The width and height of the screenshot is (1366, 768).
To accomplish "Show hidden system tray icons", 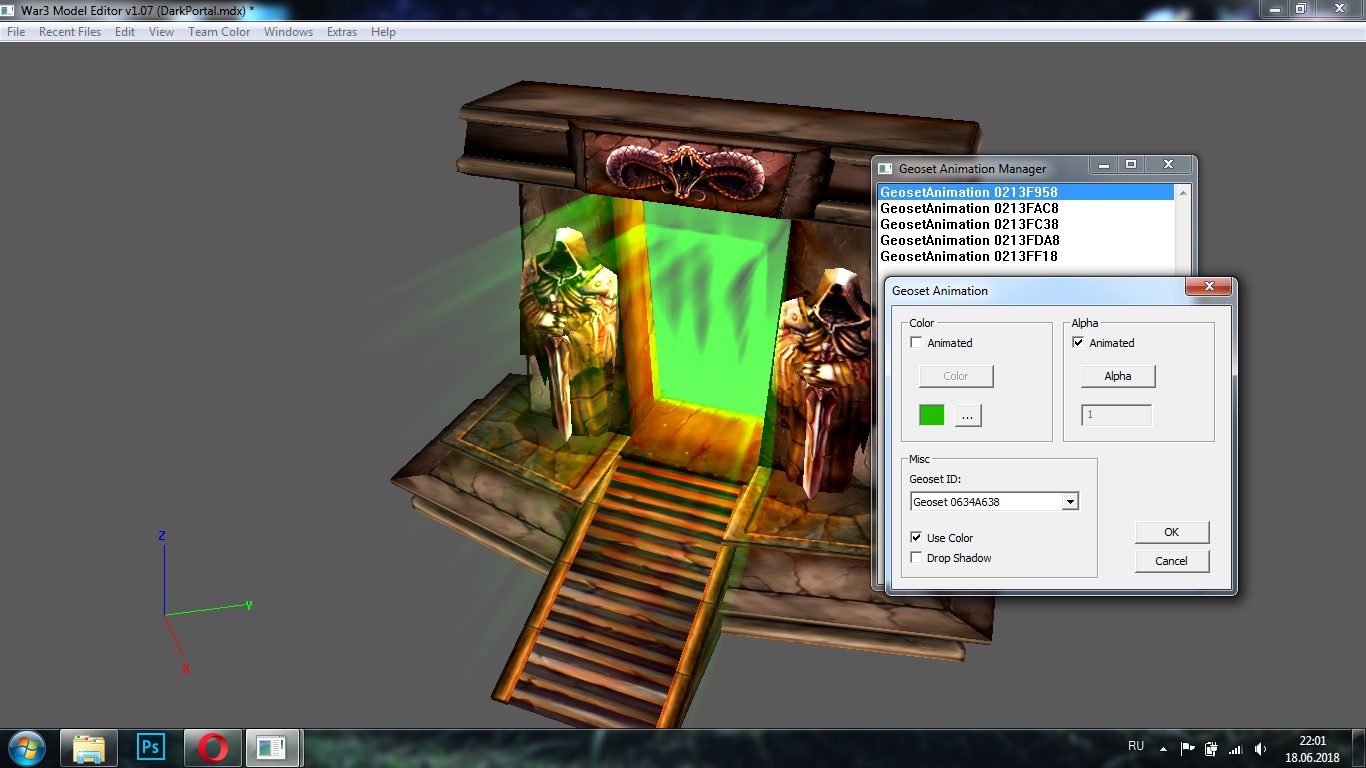I will coord(1163,748).
